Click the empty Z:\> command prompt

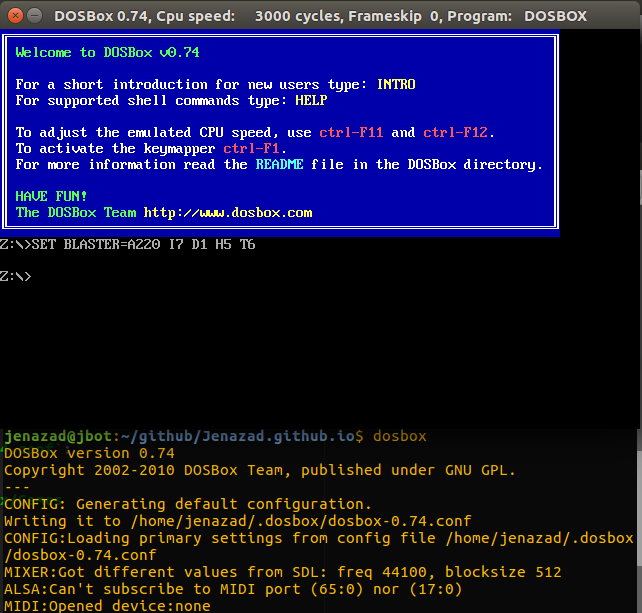[x=16, y=276]
